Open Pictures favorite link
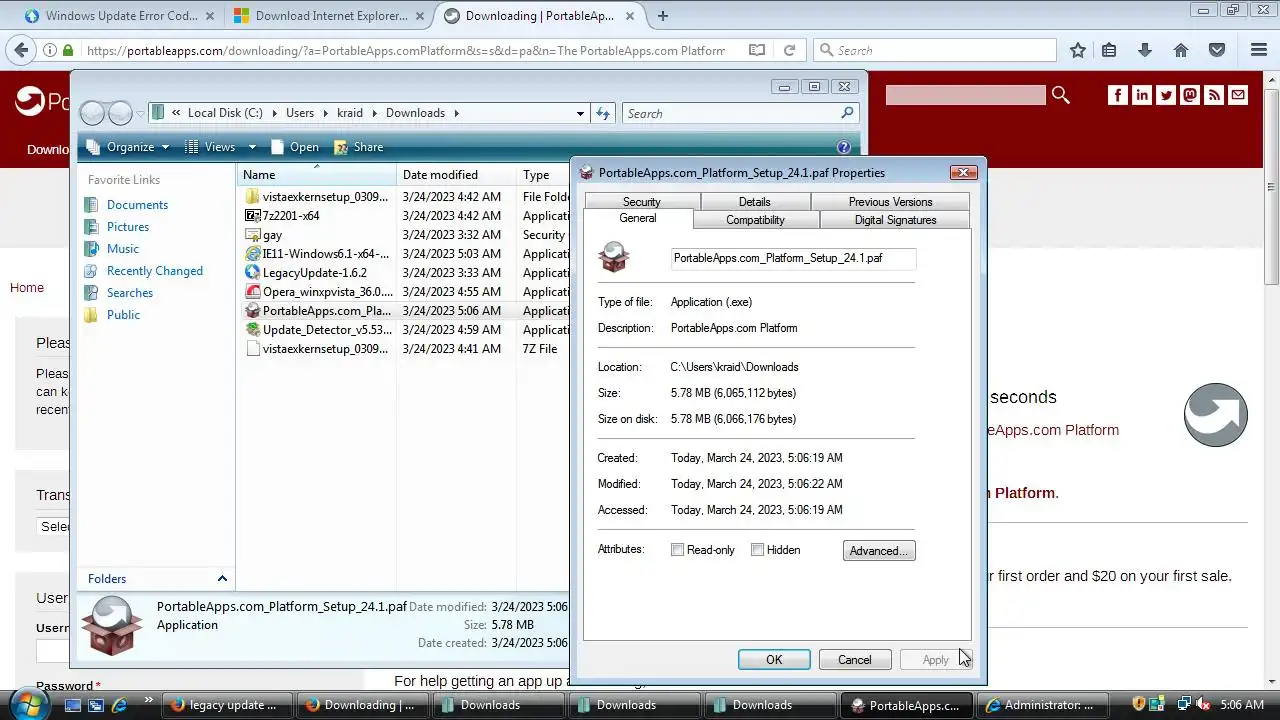The image size is (1280, 720). click(128, 227)
